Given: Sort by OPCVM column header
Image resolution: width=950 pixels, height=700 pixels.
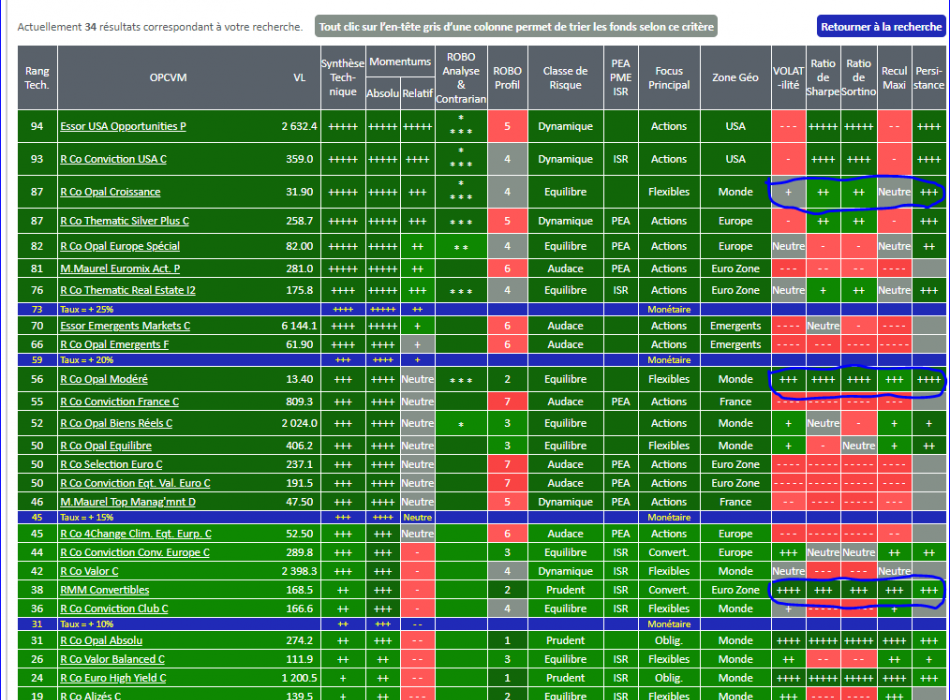Looking at the screenshot, I should 168,78.
